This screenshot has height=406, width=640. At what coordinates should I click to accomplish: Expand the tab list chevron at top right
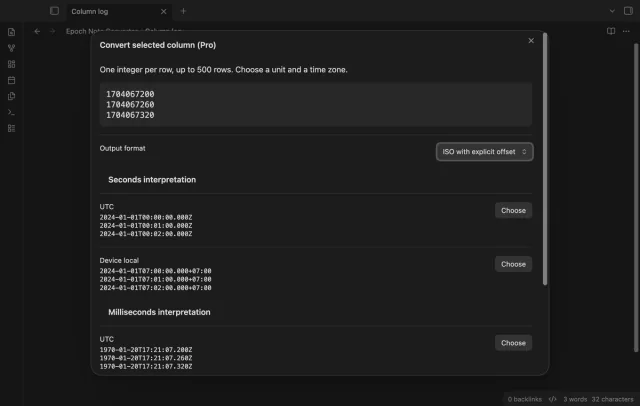point(612,11)
